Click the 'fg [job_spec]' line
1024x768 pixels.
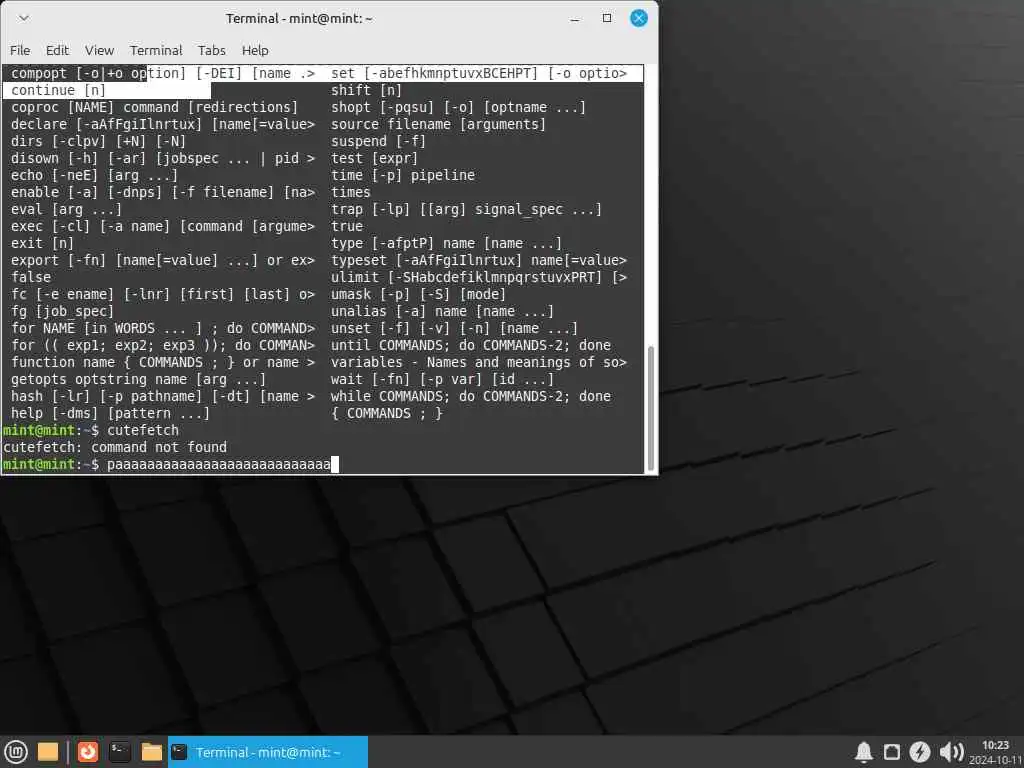[62, 312]
